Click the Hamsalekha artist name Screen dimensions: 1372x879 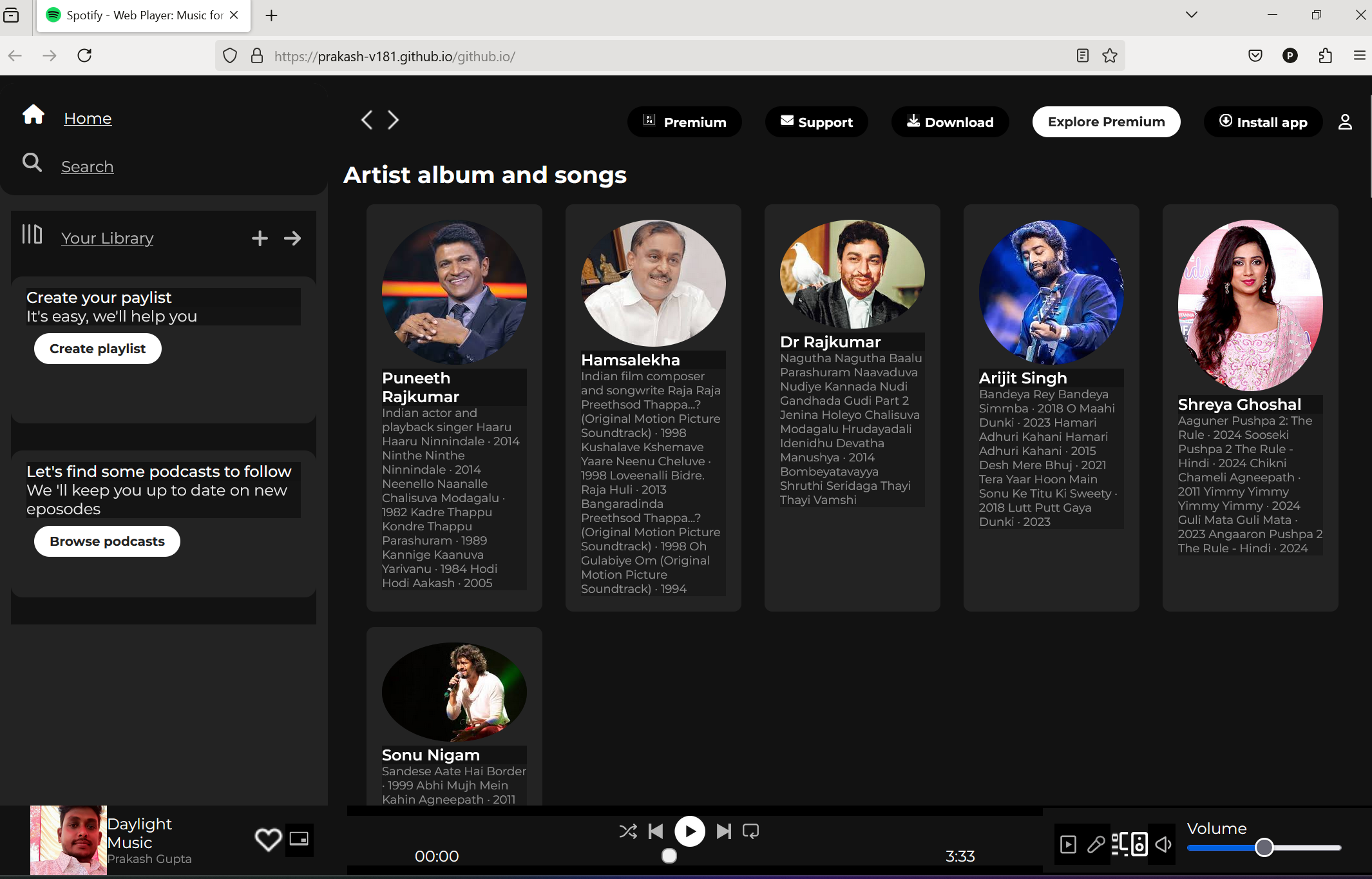click(631, 360)
